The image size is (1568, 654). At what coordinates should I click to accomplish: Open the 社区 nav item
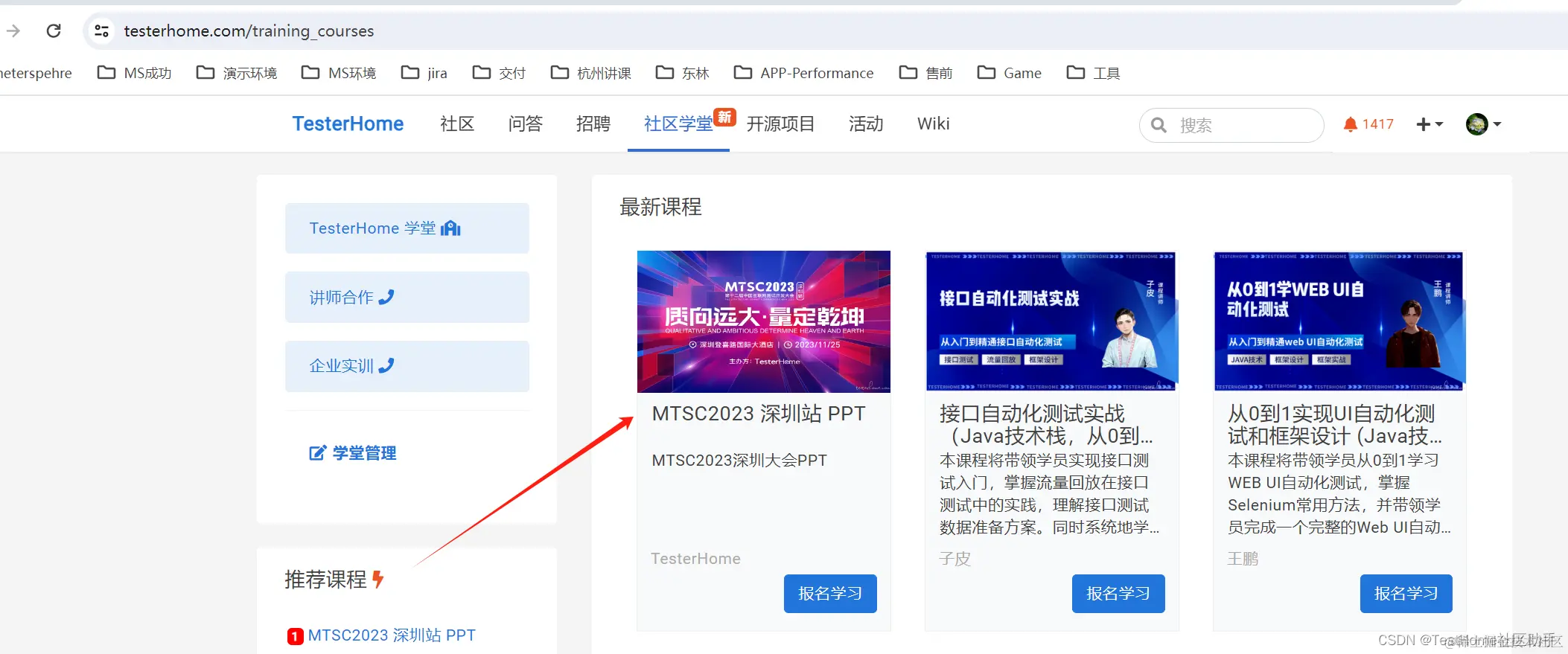(457, 124)
